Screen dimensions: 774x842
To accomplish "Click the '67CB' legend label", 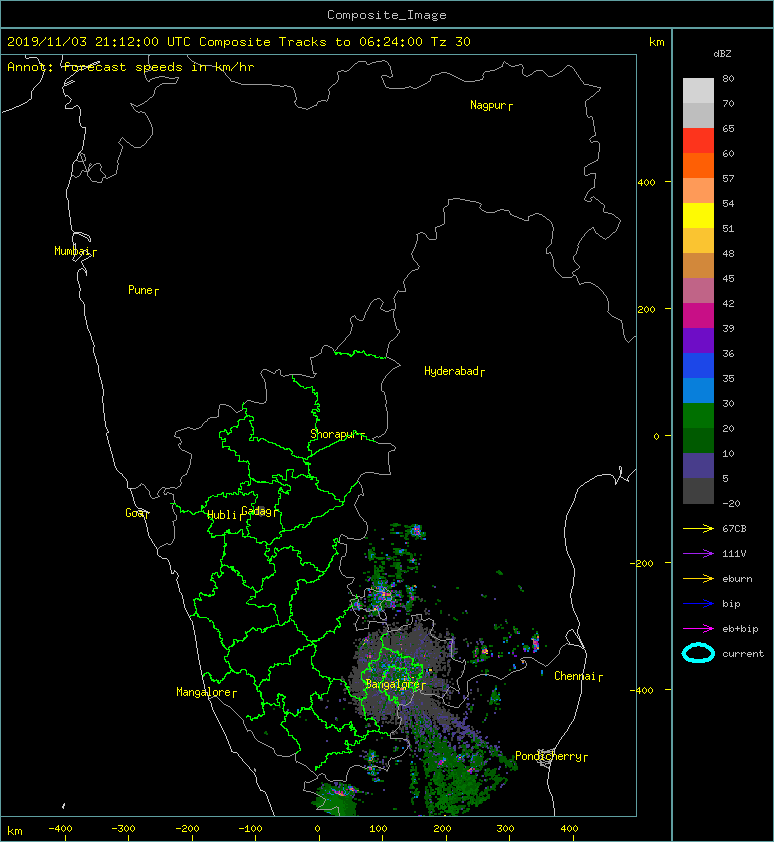I will coord(734,529).
